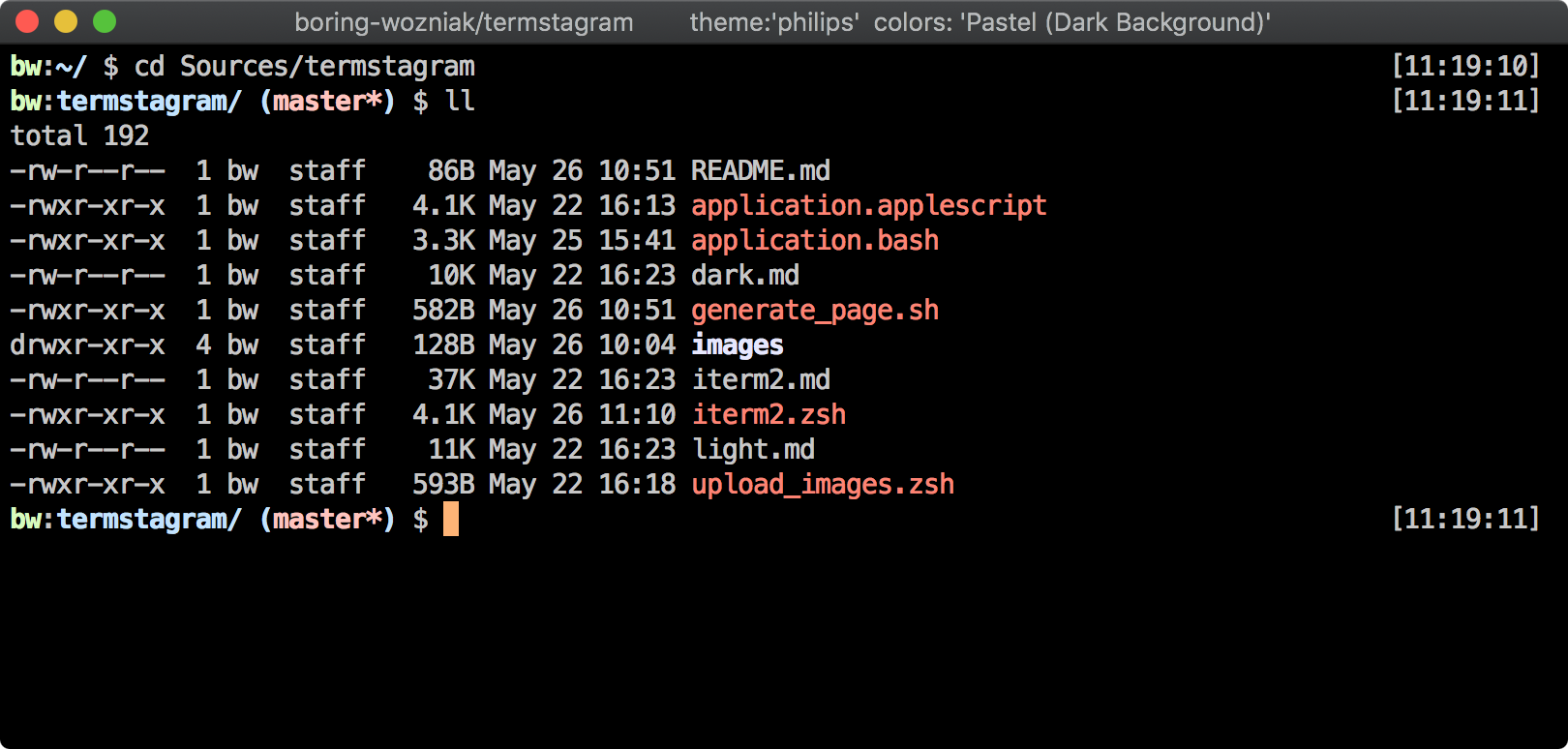The width and height of the screenshot is (1568, 749).
Task: Click the 128B size of images
Action: pyautogui.click(x=443, y=345)
